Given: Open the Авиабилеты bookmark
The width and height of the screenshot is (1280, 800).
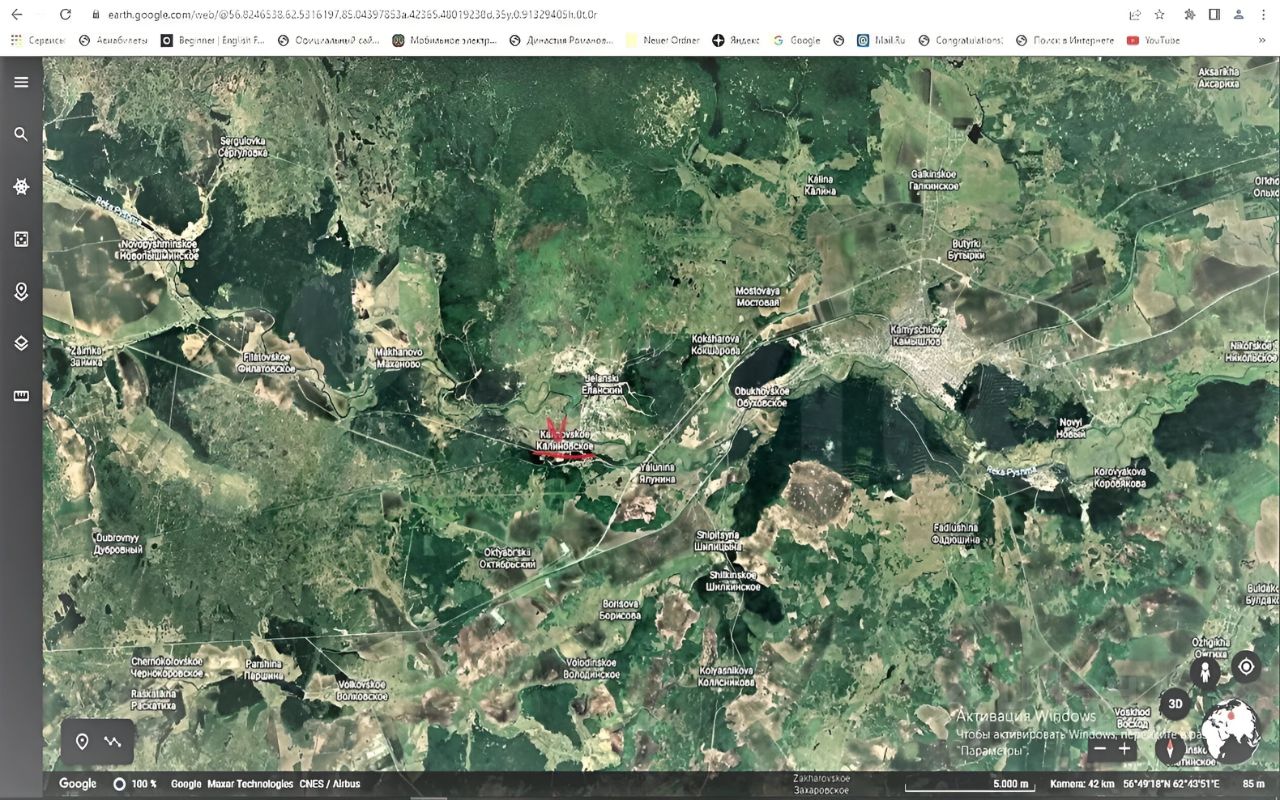Looking at the screenshot, I should [x=113, y=41].
